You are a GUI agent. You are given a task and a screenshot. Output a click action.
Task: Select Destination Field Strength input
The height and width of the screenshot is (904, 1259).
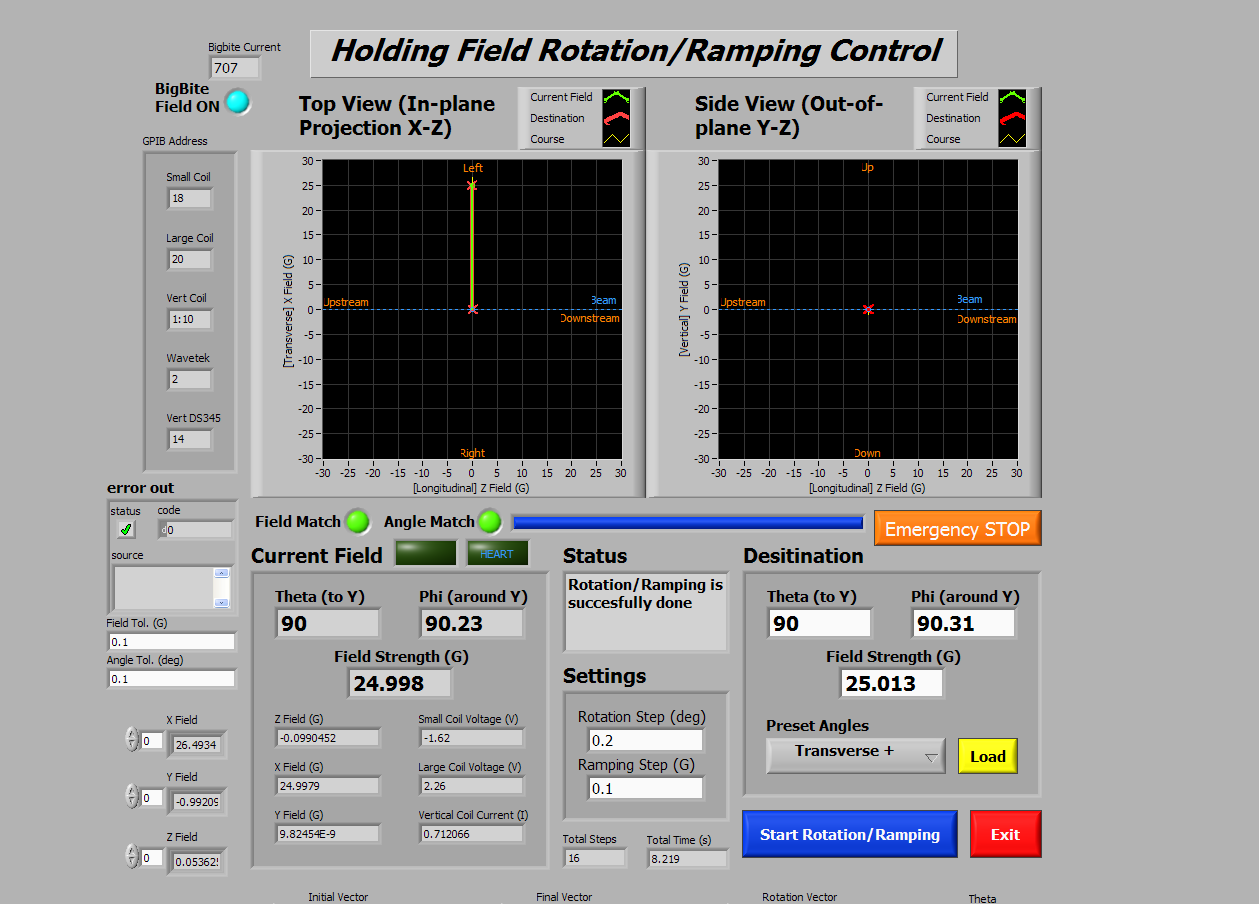[x=892, y=683]
